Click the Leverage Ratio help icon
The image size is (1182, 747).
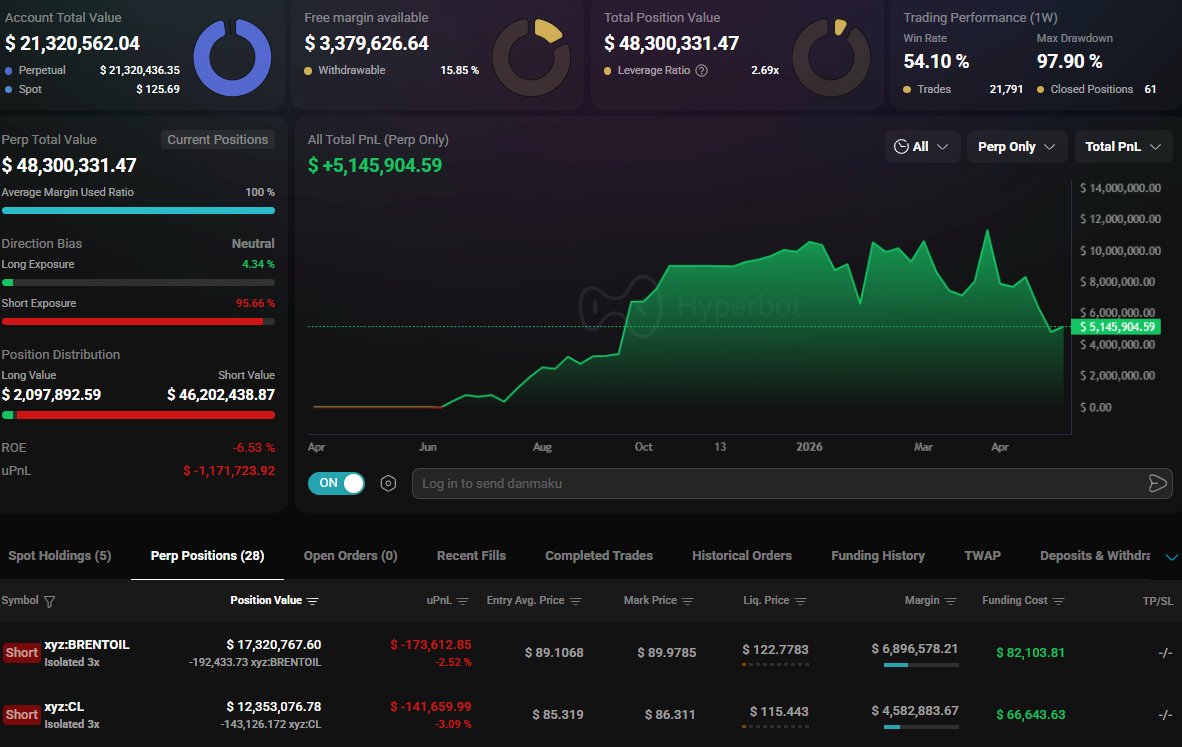click(x=701, y=71)
